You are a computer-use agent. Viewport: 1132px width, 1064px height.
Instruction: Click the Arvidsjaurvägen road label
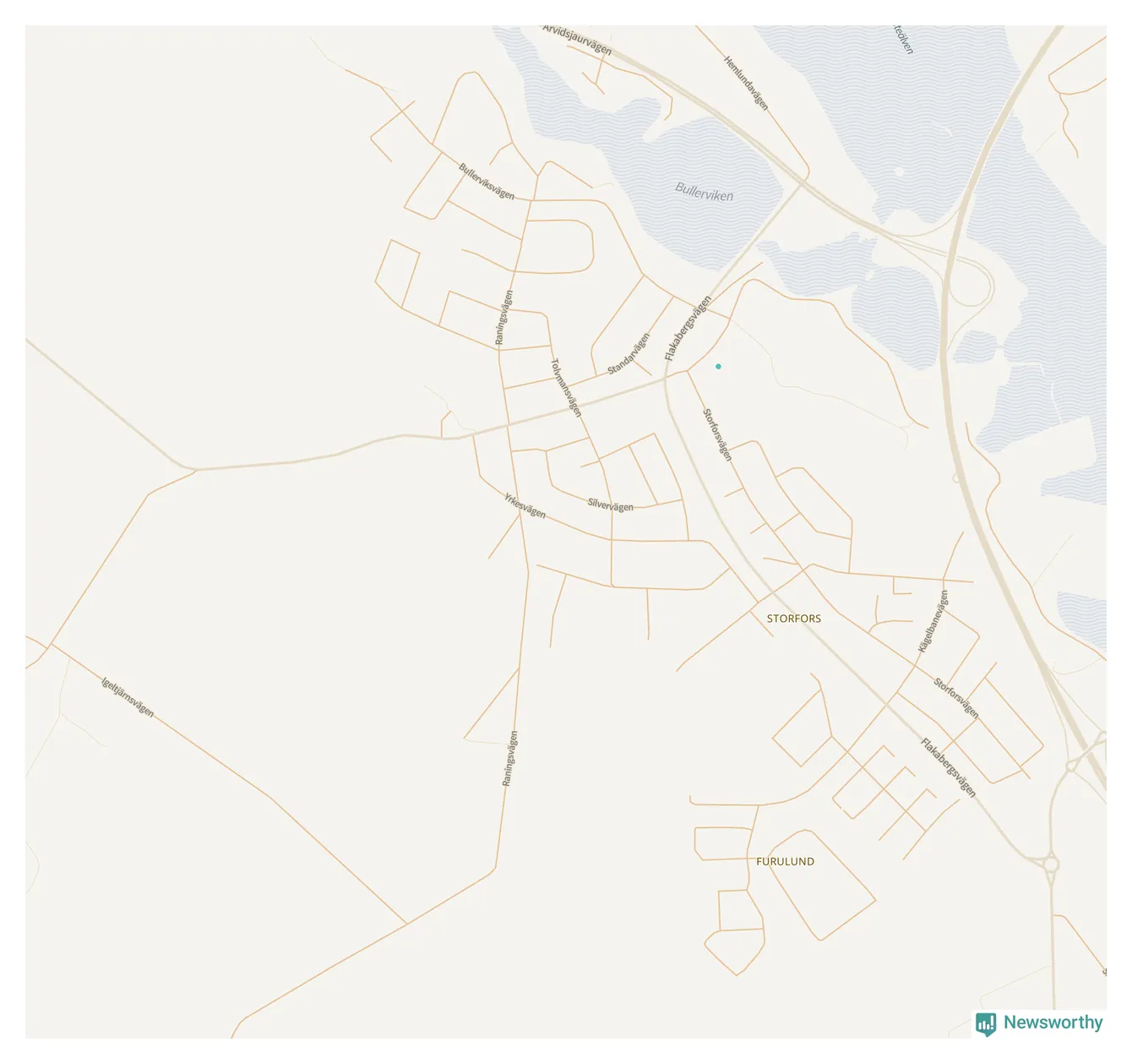click(x=578, y=39)
